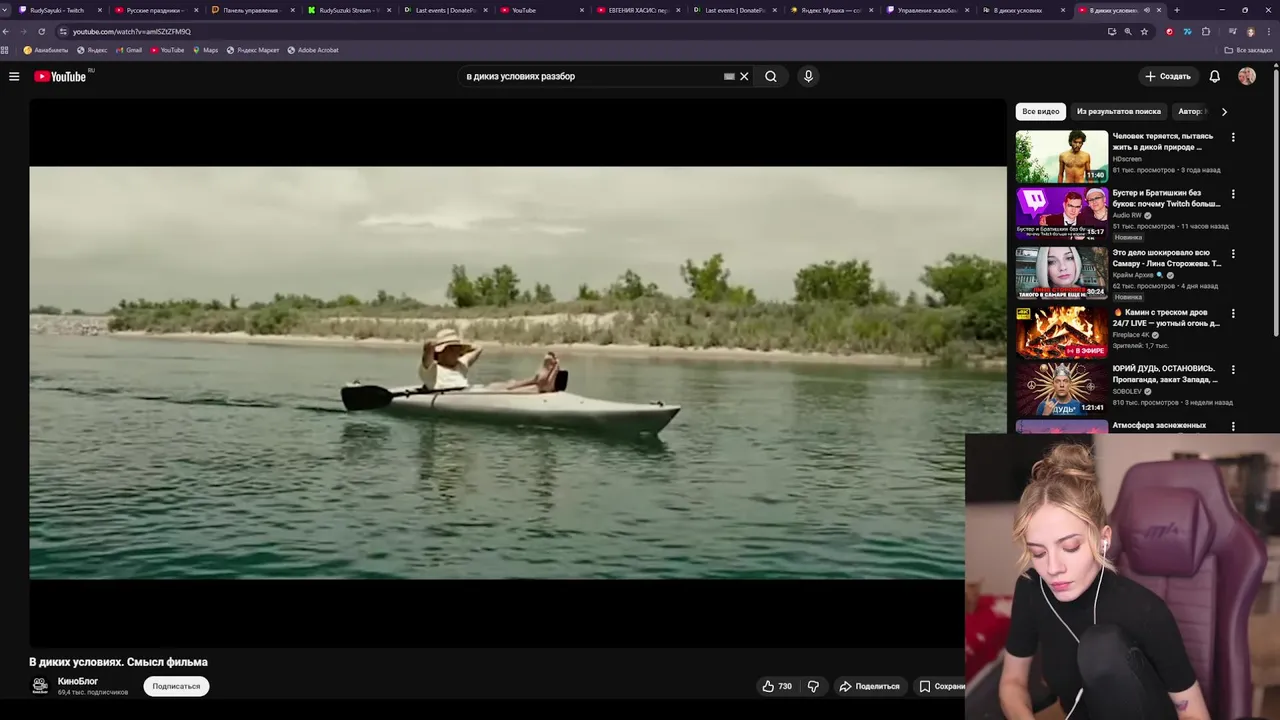The image size is (1280, 720).
Task: Open the YouTube guide hamburger menu
Action: tap(14, 76)
